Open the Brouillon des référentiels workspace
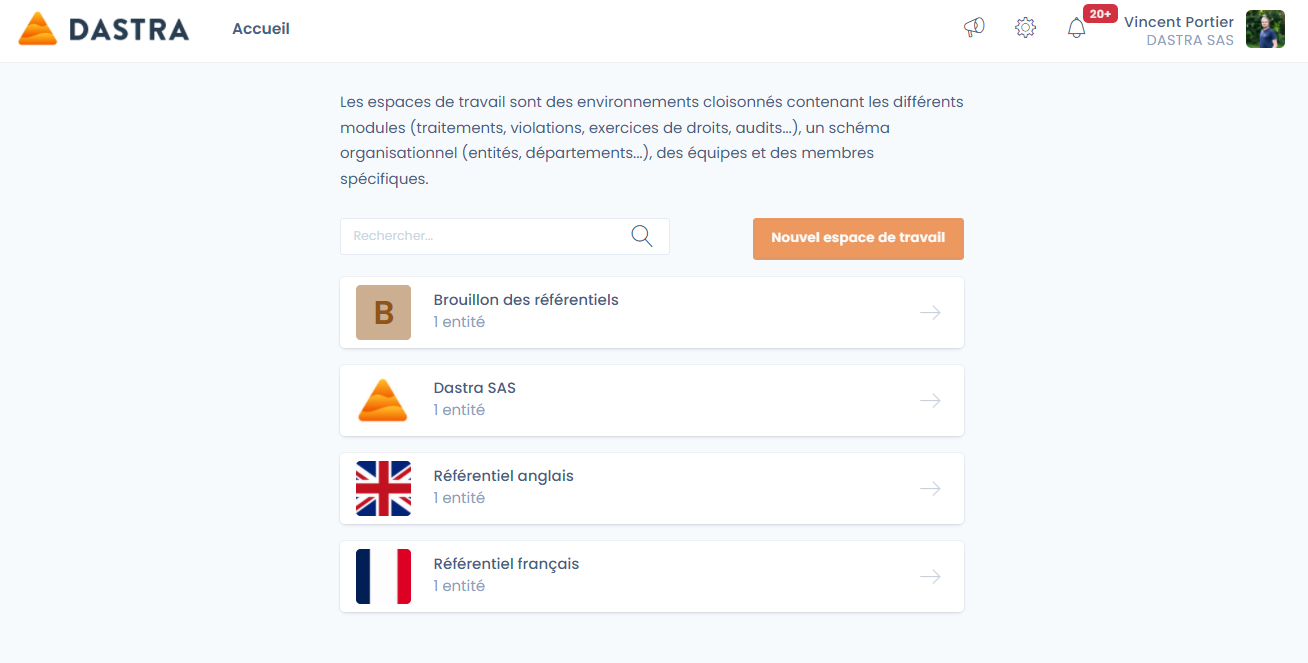The image size is (1308, 663). (526, 300)
